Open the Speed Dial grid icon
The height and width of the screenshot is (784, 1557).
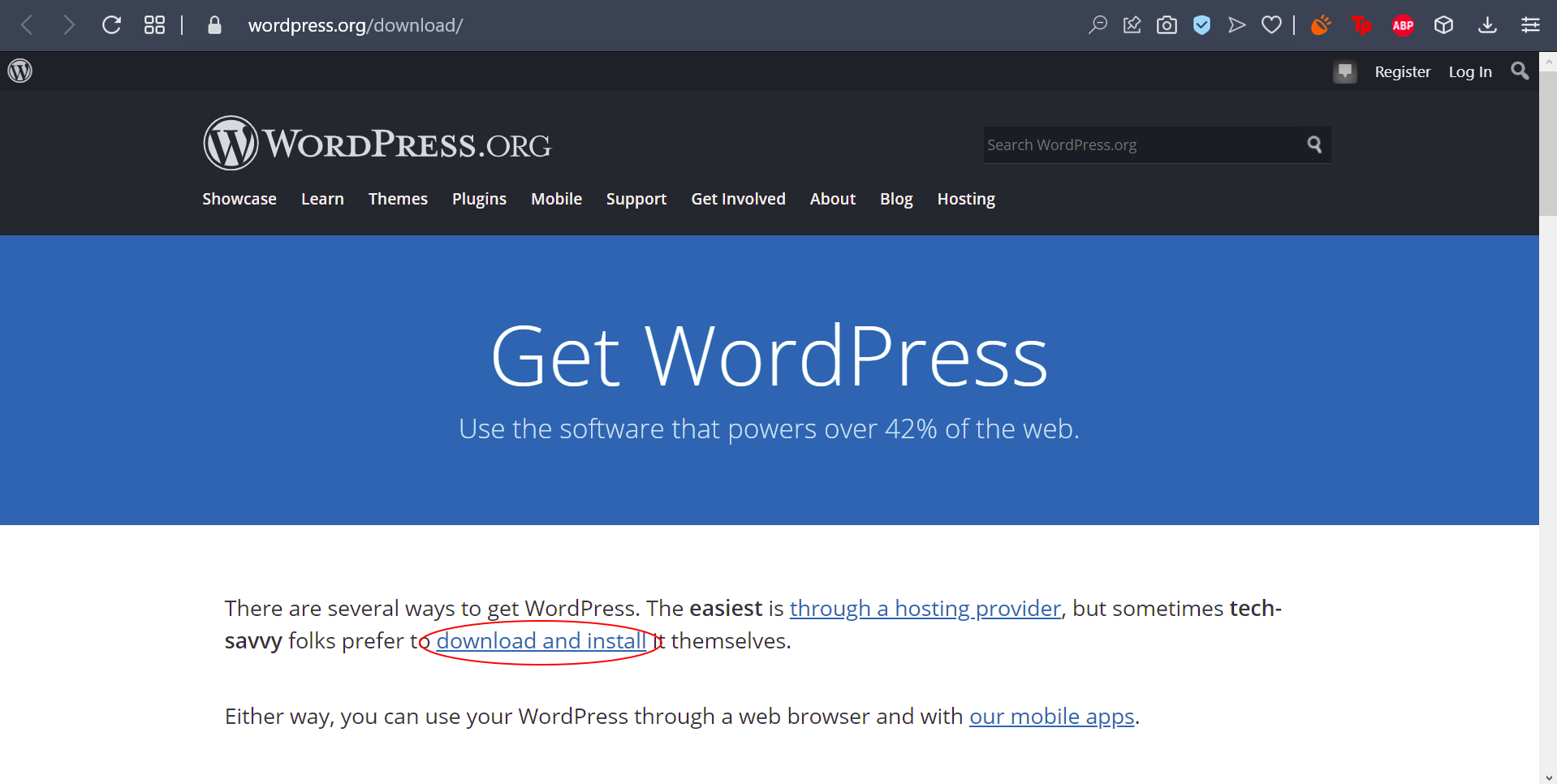click(x=154, y=25)
